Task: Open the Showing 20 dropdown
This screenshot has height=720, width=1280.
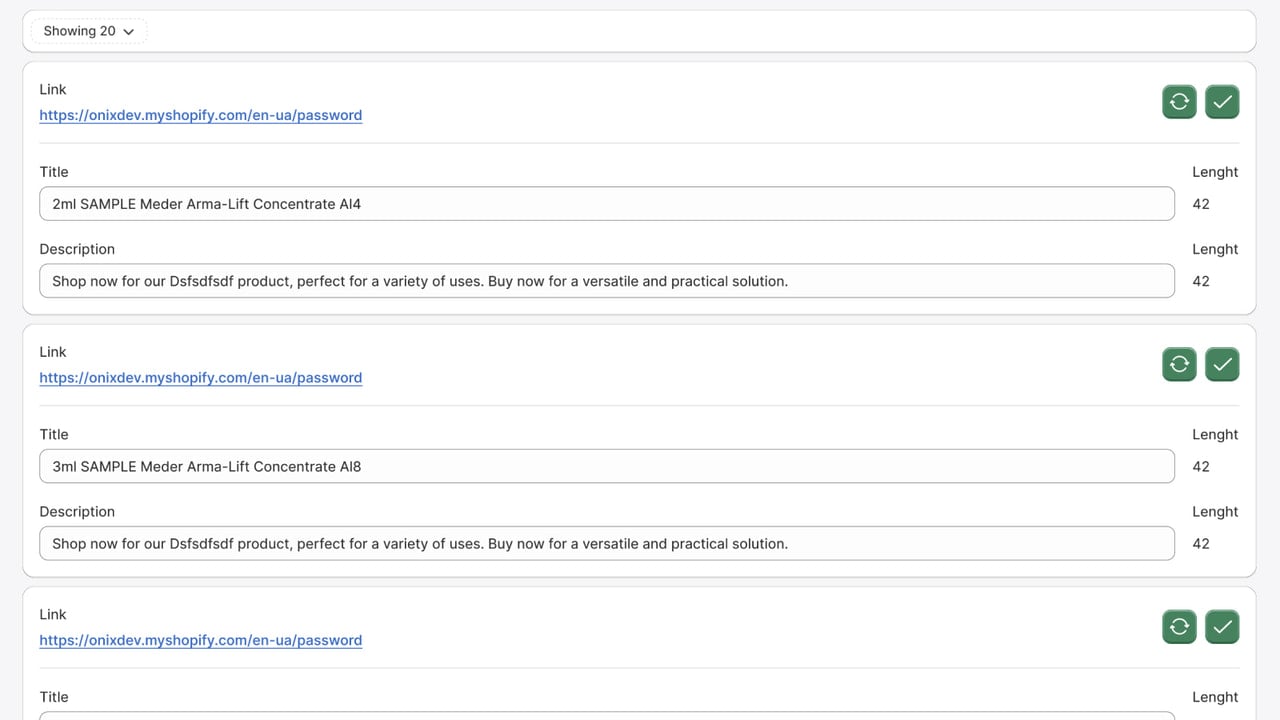Action: click(89, 31)
